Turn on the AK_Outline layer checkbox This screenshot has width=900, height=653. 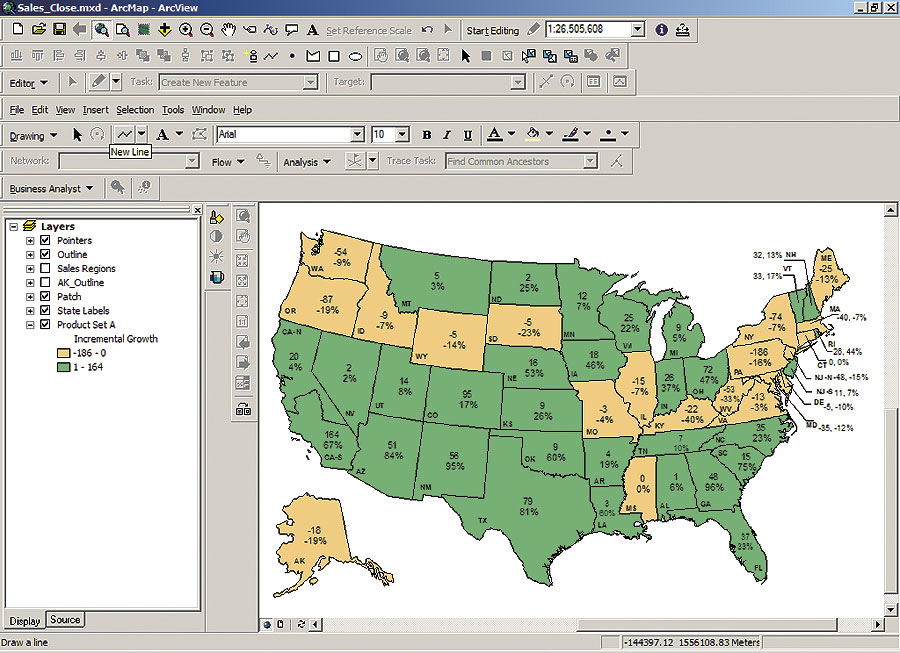[44, 283]
